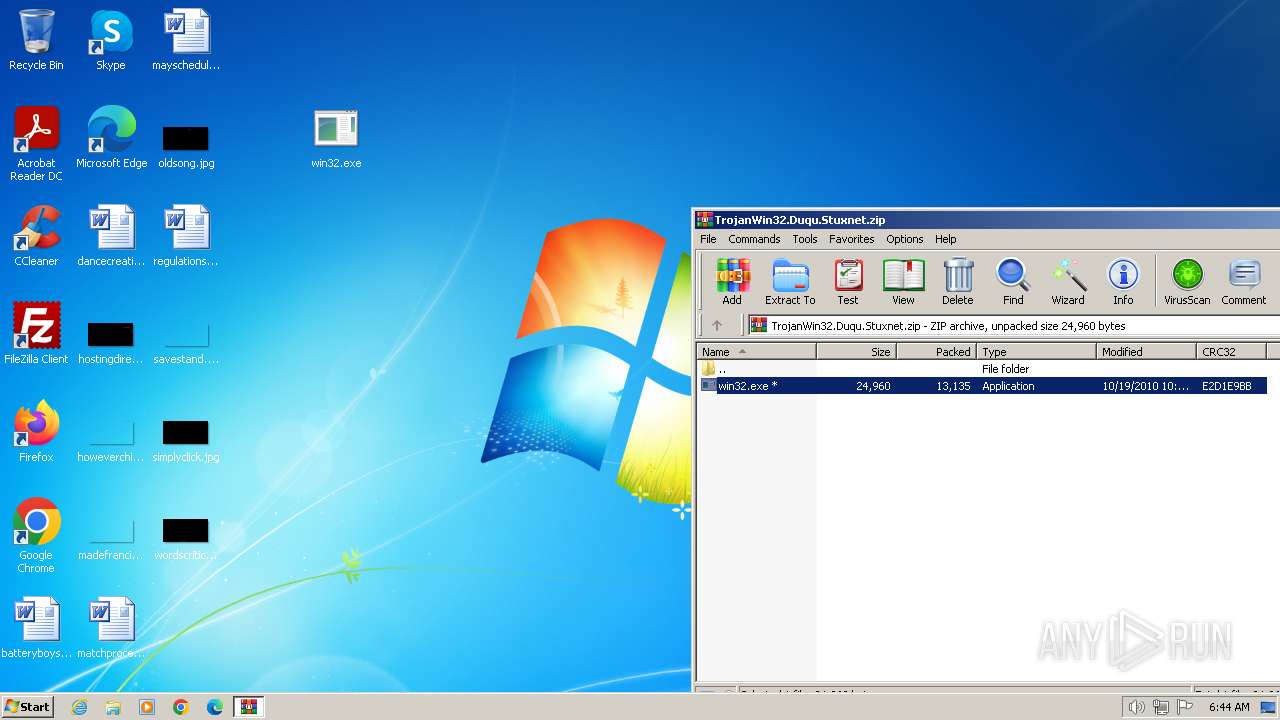
Task: Open the Options menu
Action: pyautogui.click(x=904, y=239)
